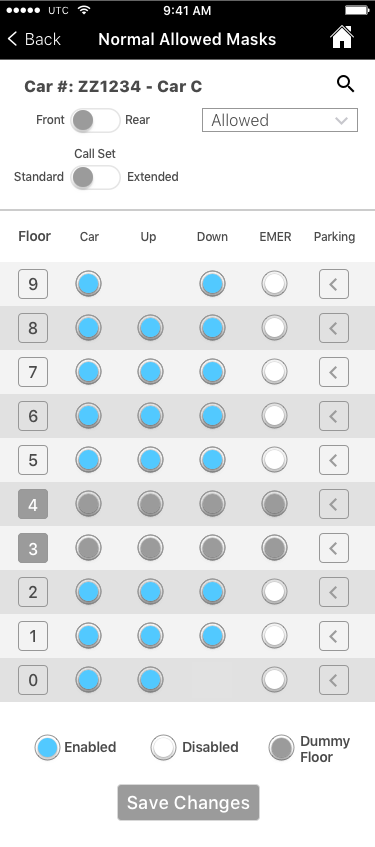Expand parking options for floor 7
Image resolution: width=375 pixels, height=847 pixels.
coord(334,372)
